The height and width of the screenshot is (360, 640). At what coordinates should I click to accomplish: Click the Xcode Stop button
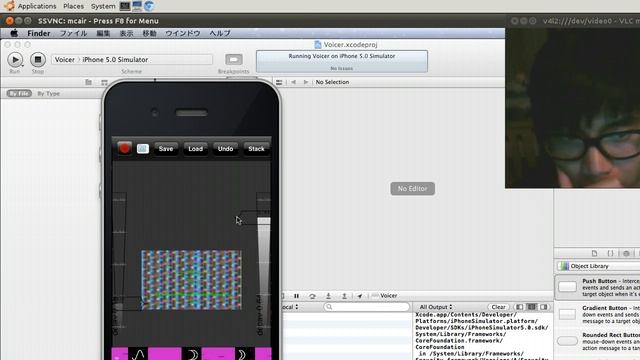(38, 60)
